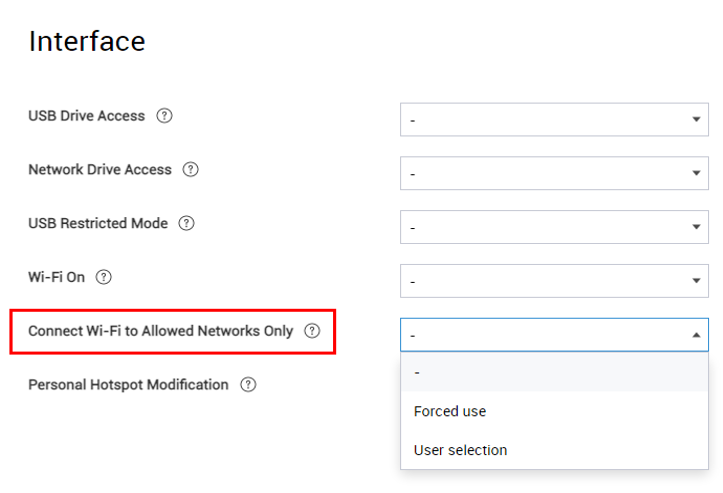Show help for USB Restricted Mode
Screen dimensions: 723x493
[186, 223]
